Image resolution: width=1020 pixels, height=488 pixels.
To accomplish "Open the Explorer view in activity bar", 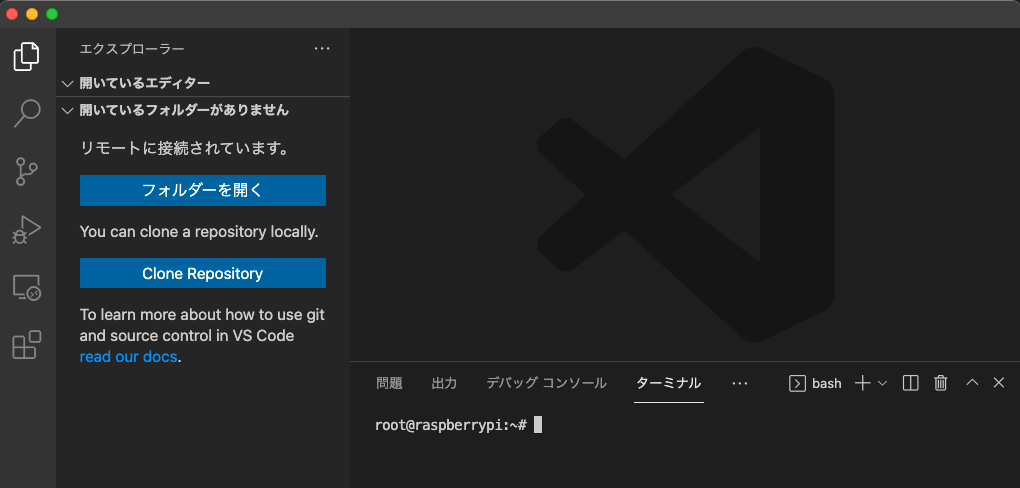I will [27, 57].
